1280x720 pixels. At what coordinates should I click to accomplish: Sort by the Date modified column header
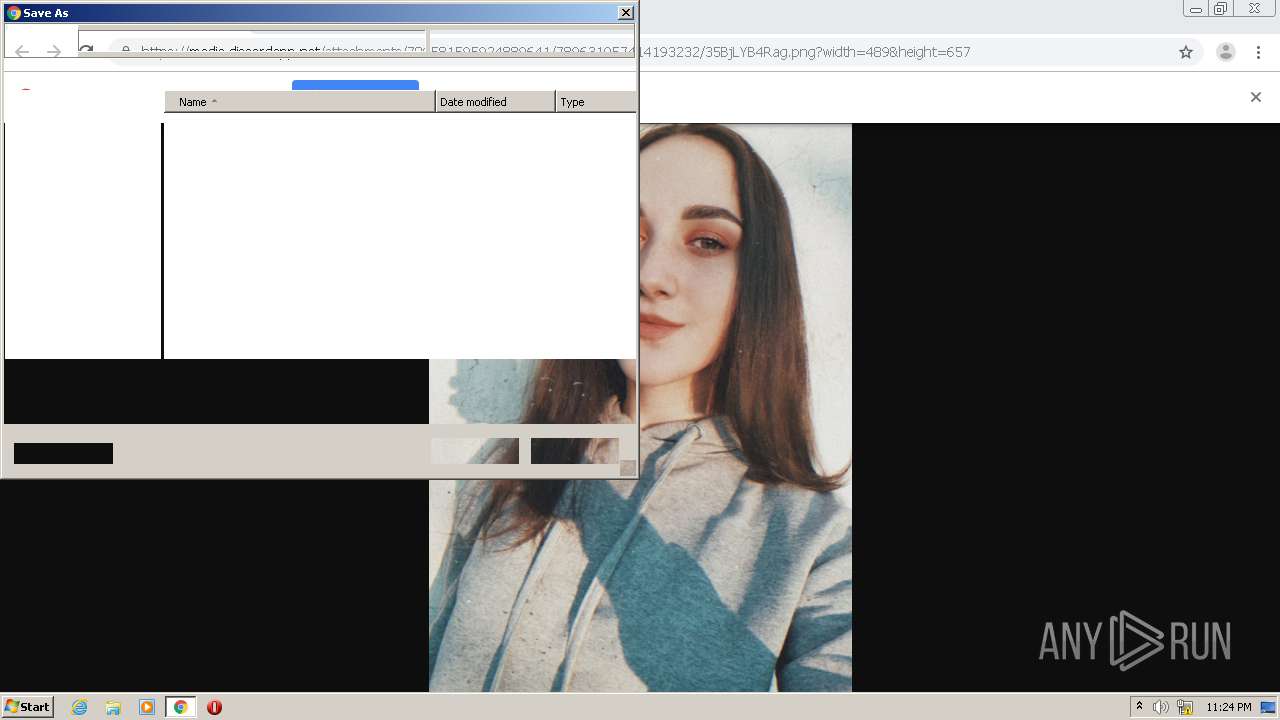pos(495,102)
